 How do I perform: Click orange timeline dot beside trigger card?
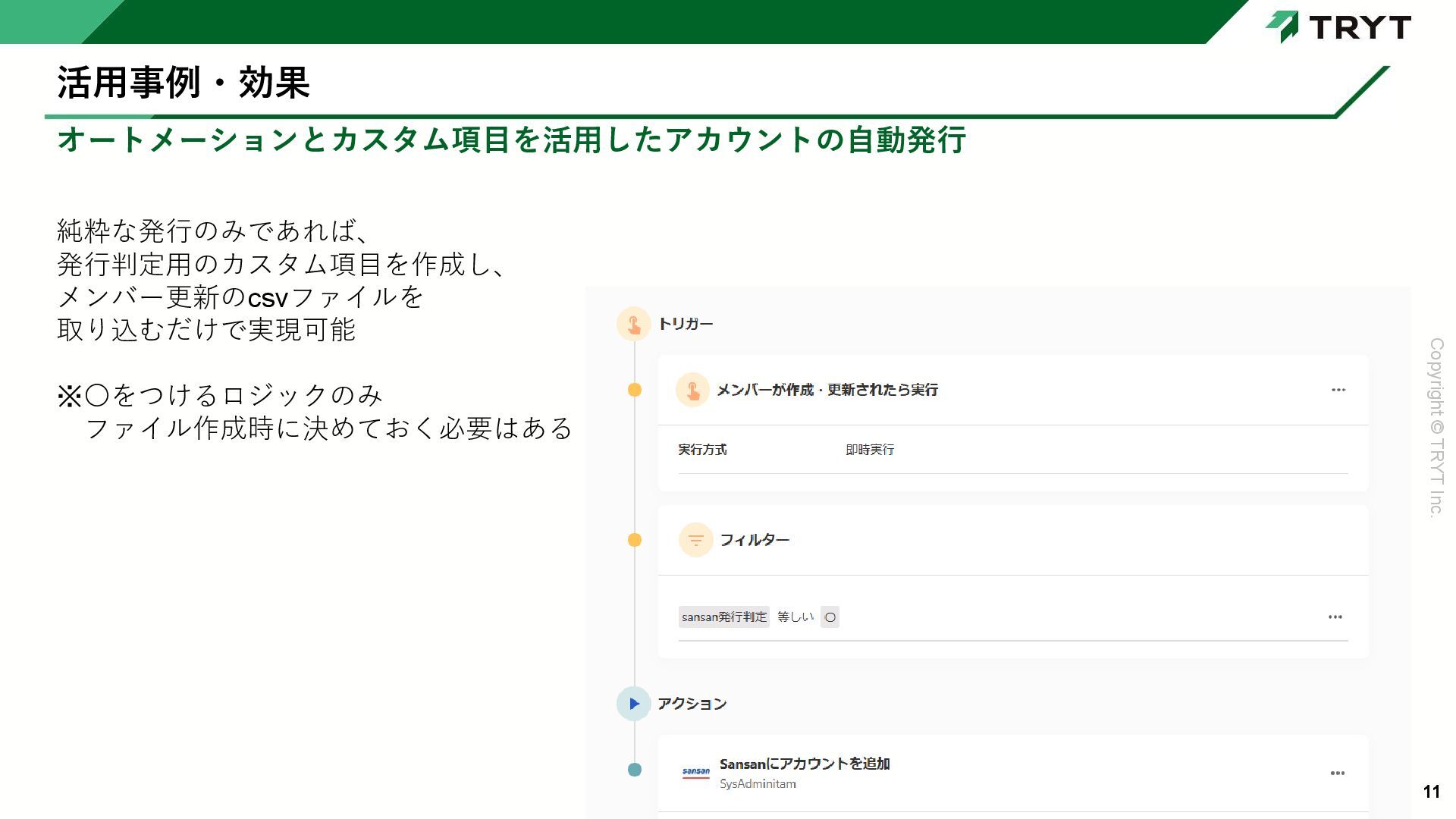[635, 390]
